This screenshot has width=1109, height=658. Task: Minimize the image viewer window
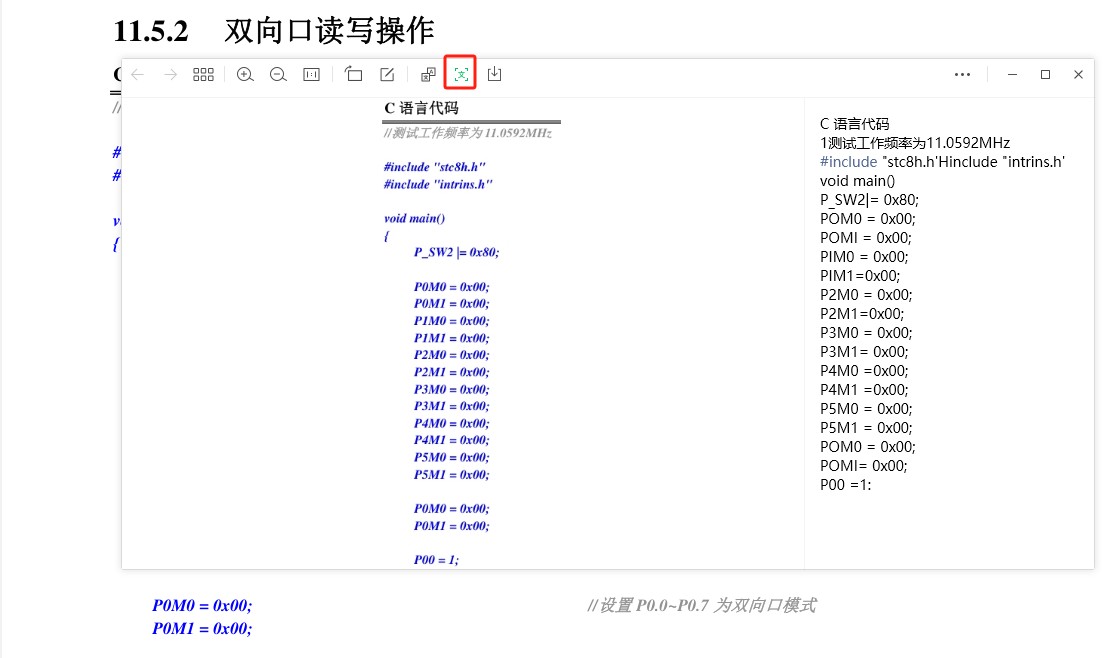click(1012, 74)
